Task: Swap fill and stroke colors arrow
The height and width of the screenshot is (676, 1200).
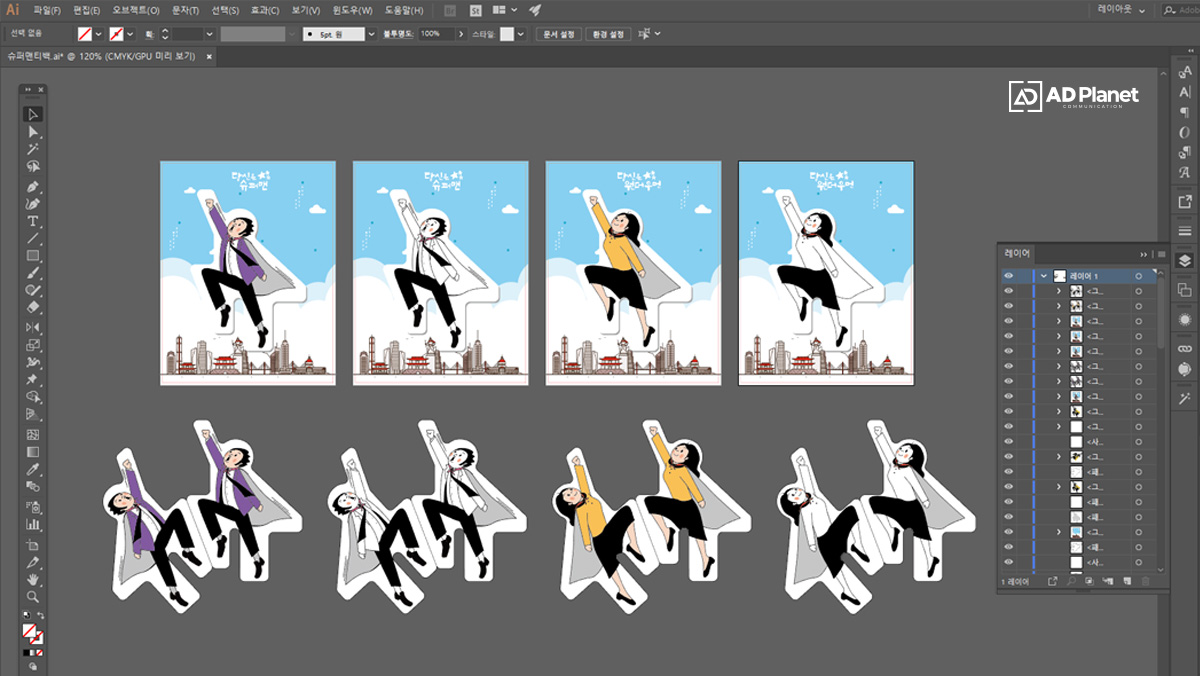Action: pos(41,615)
